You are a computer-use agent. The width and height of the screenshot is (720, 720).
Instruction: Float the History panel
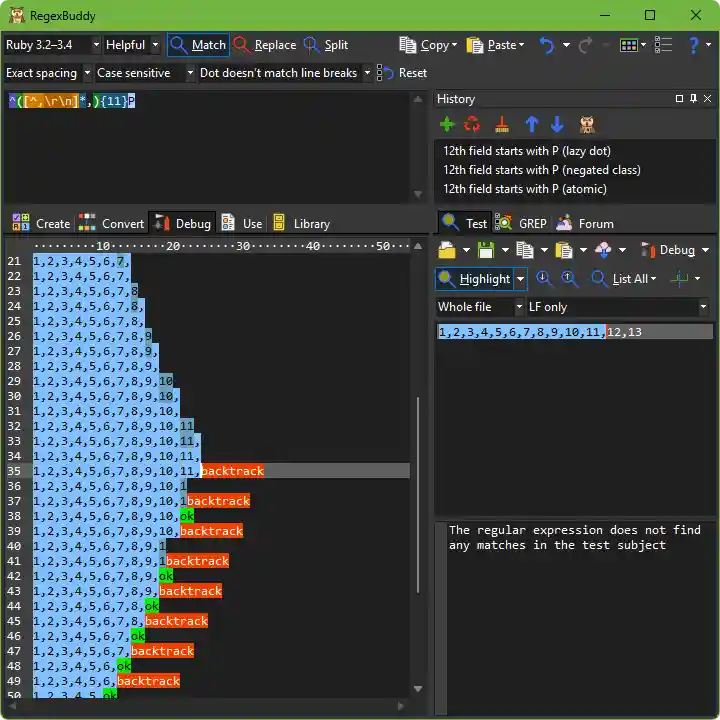pos(679,98)
